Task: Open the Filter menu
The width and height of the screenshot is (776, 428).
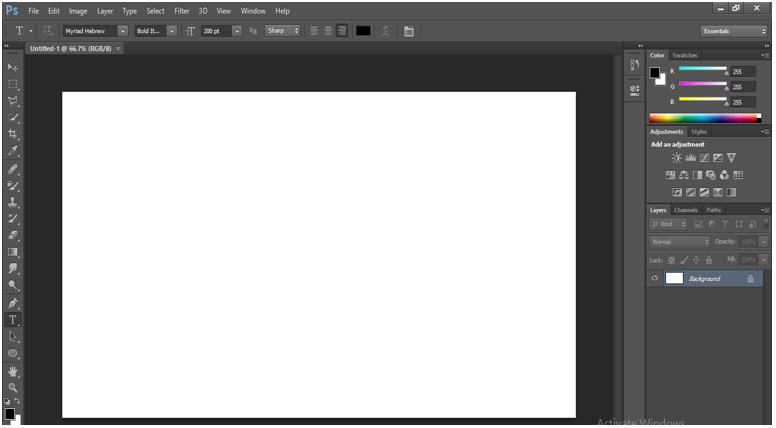Action: click(182, 11)
